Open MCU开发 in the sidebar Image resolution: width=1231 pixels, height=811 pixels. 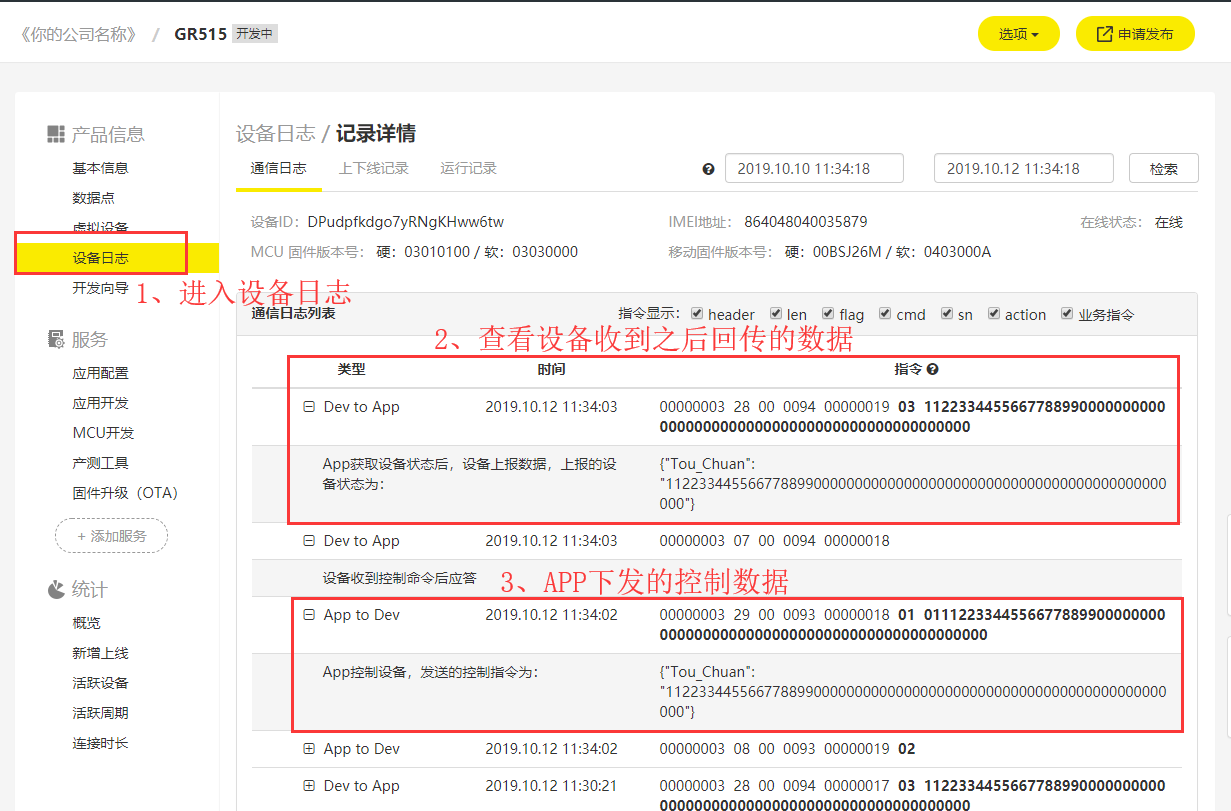103,433
